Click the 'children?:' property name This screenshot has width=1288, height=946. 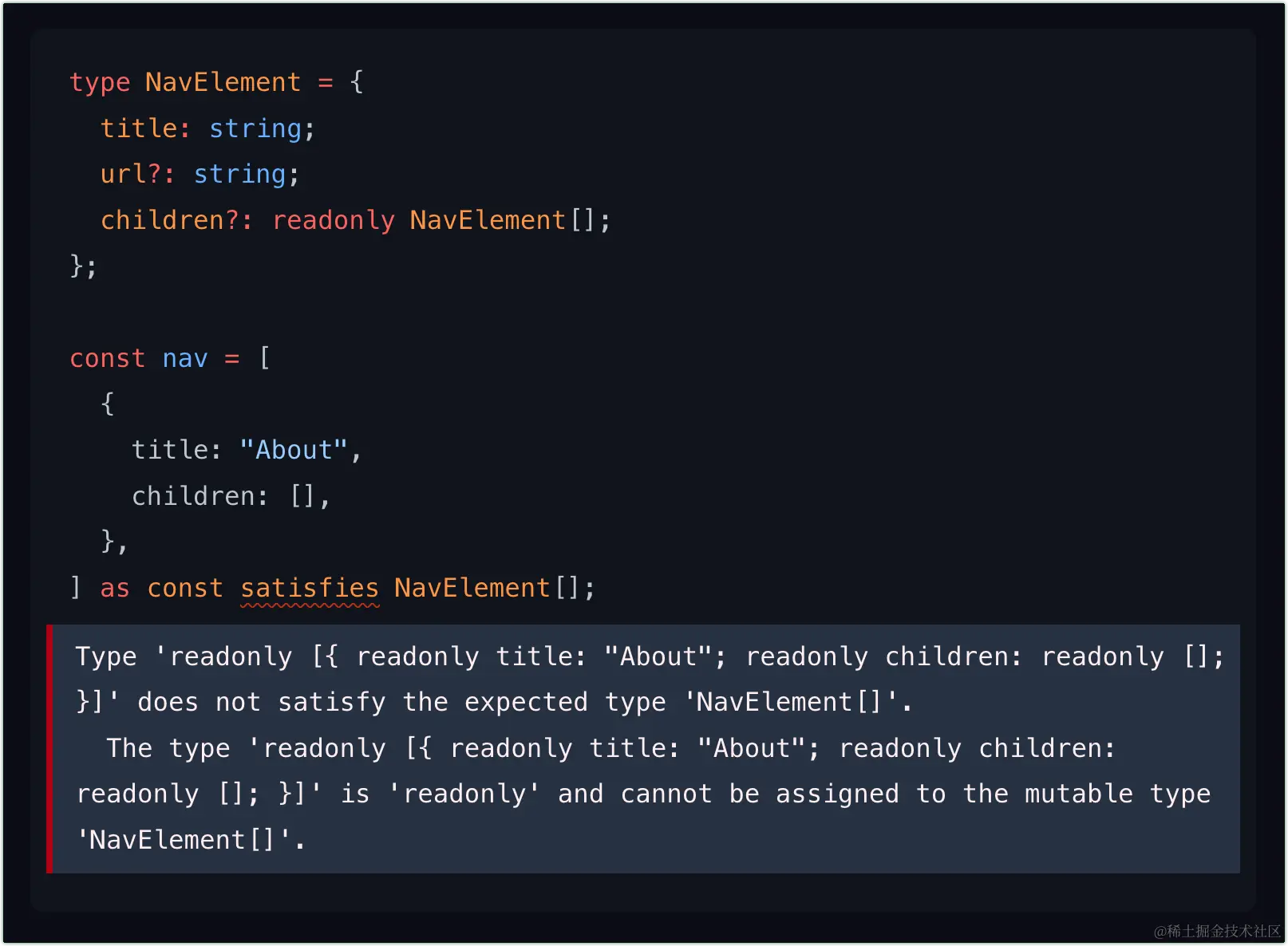pyautogui.click(x=176, y=220)
